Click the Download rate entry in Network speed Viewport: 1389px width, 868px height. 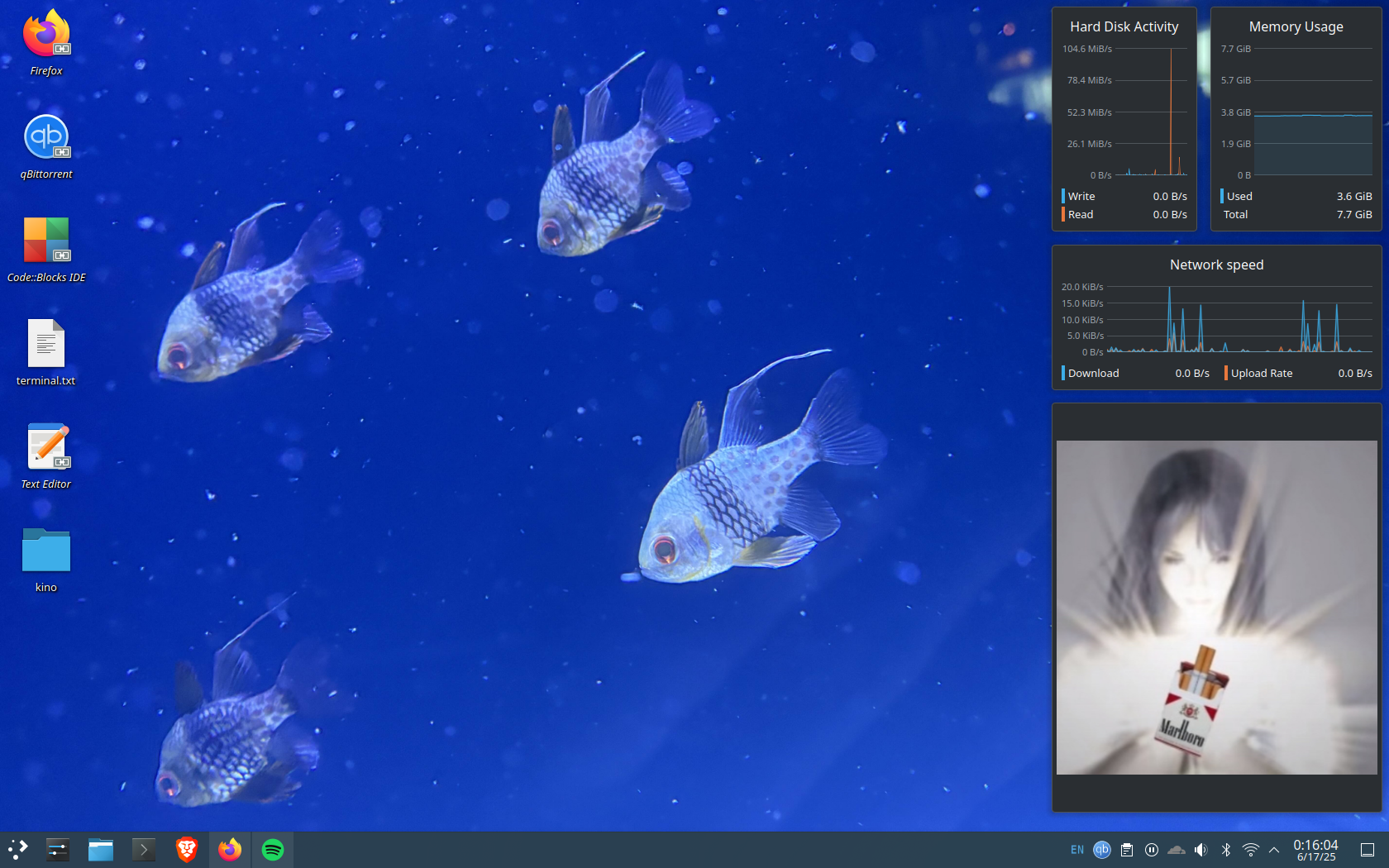tap(1136, 373)
